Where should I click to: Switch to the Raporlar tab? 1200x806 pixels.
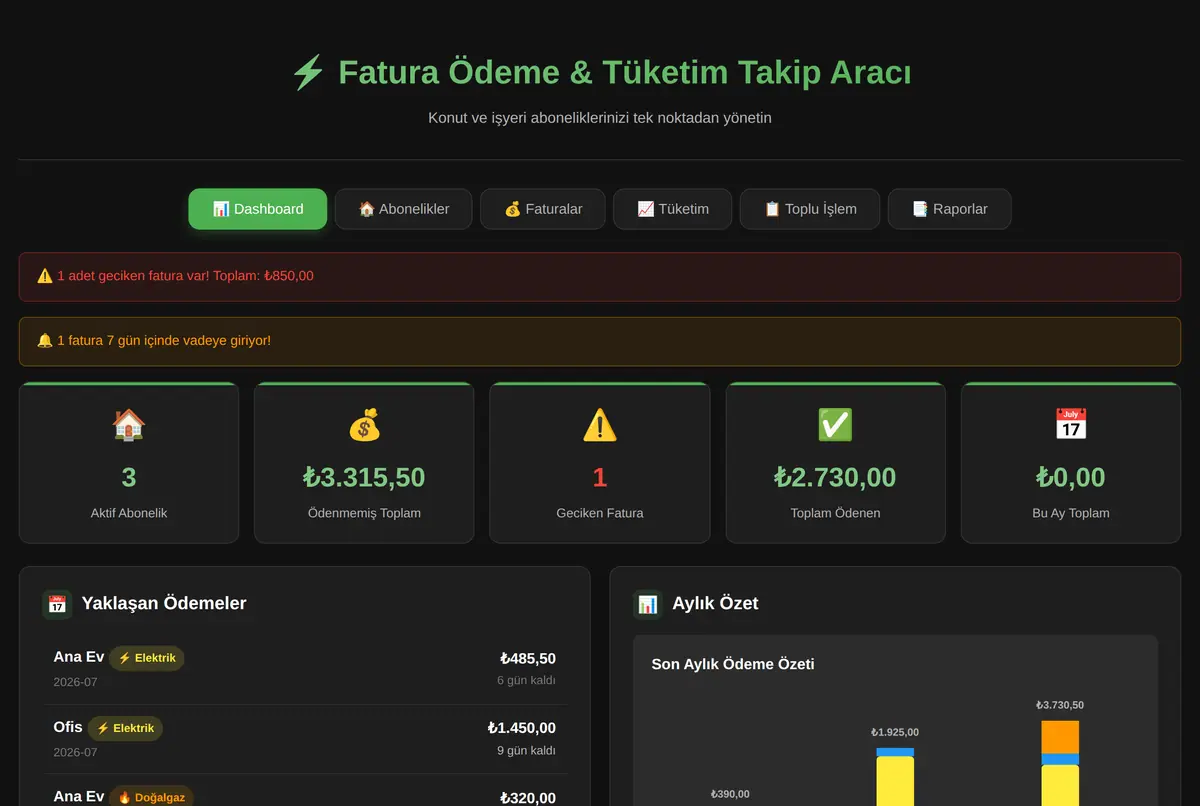(950, 209)
